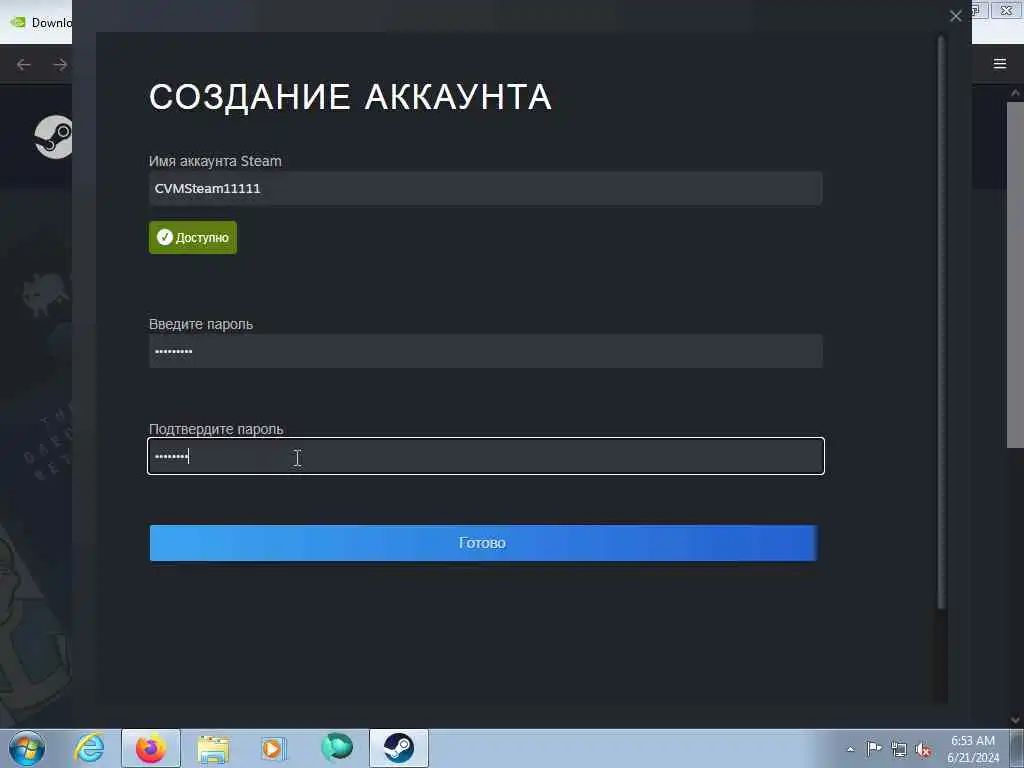The image size is (1024, 768).
Task: Click the Show desktop strip
Action: click(1017, 748)
